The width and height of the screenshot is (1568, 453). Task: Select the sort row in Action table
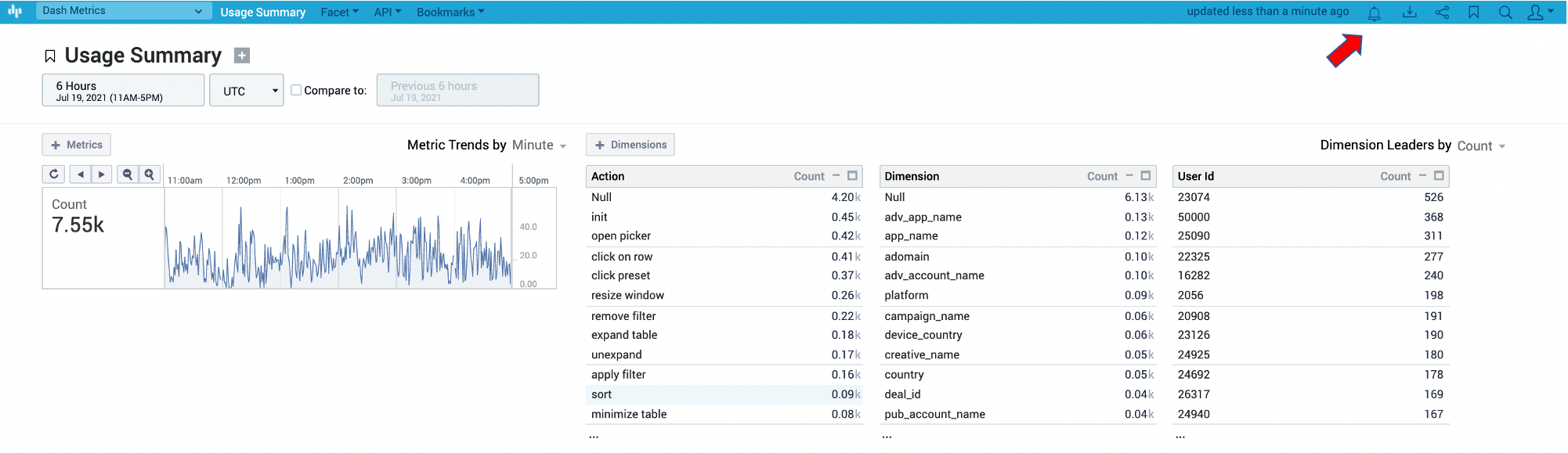(x=724, y=395)
